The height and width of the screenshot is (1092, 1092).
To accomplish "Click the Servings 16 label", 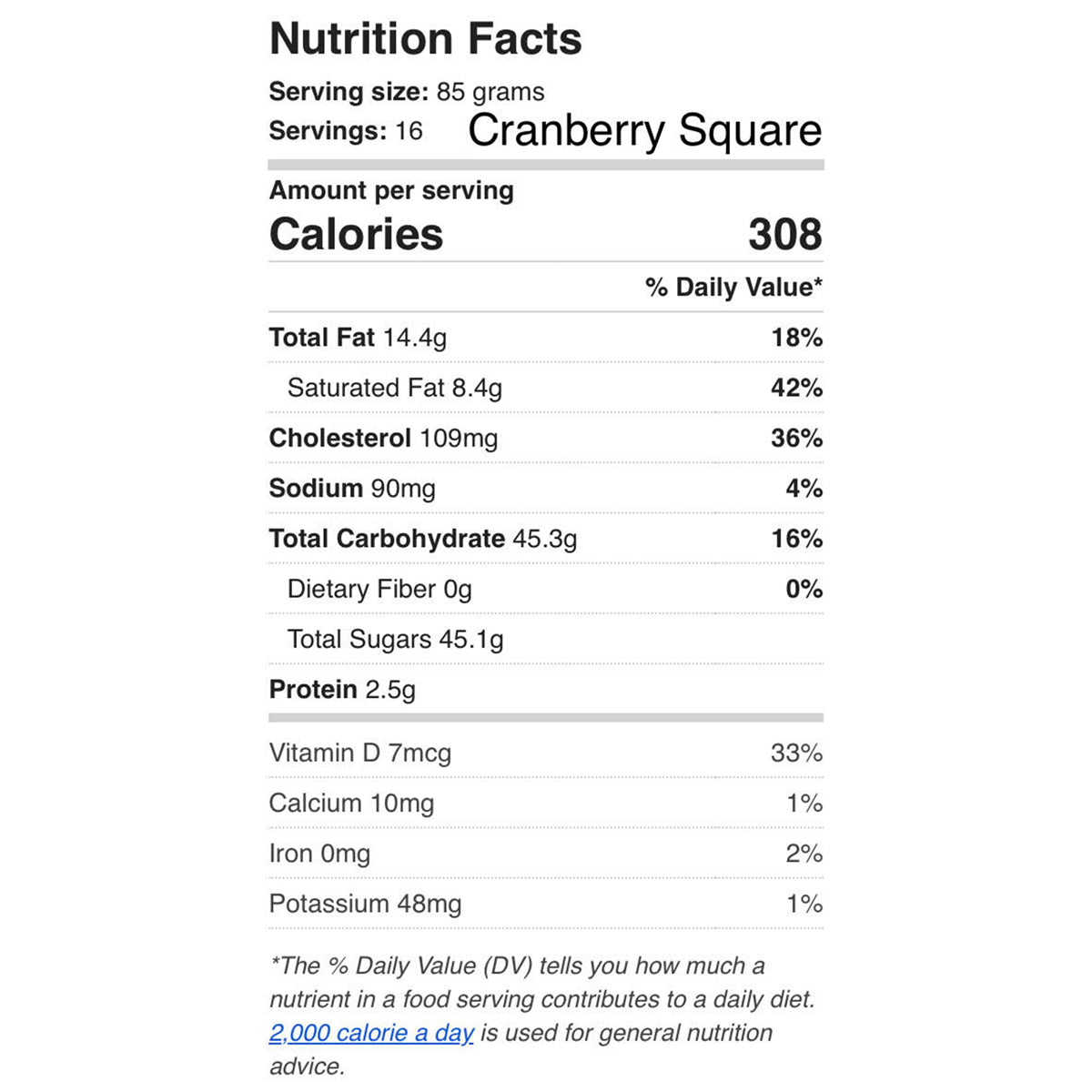I will (346, 131).
